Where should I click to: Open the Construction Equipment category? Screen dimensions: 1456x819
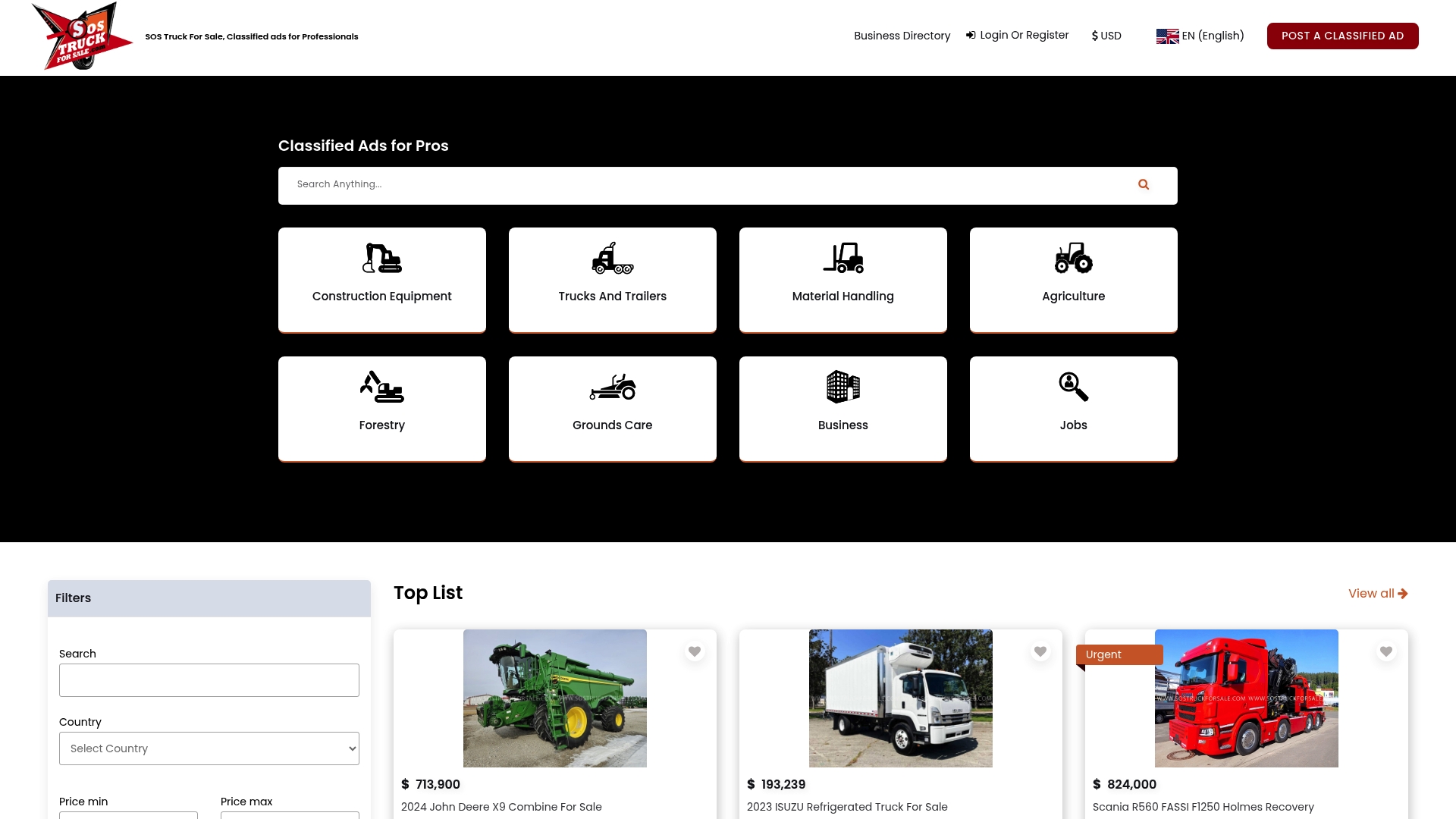382,280
